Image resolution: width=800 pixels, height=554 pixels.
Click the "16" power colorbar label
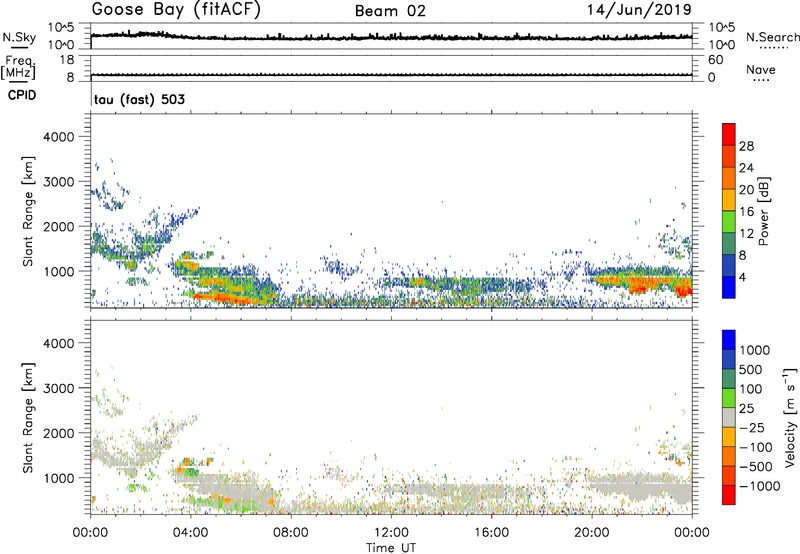tap(746, 212)
